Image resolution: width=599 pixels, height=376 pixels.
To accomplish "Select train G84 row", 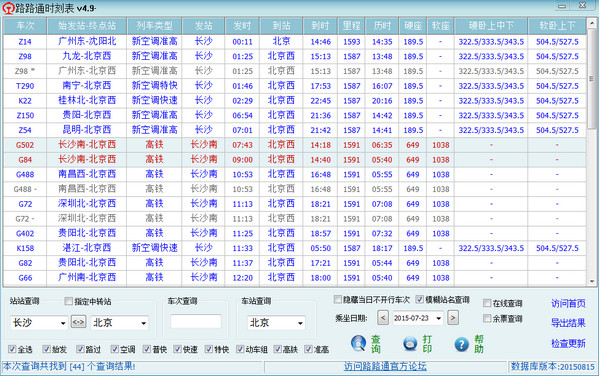I will 294,160.
